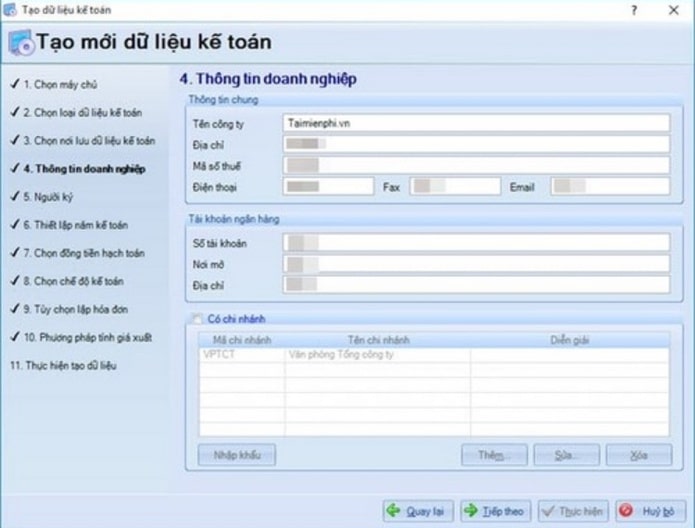Click the Mã số thuế input field
Image resolution: width=695 pixels, height=528 pixels.
click(476, 165)
